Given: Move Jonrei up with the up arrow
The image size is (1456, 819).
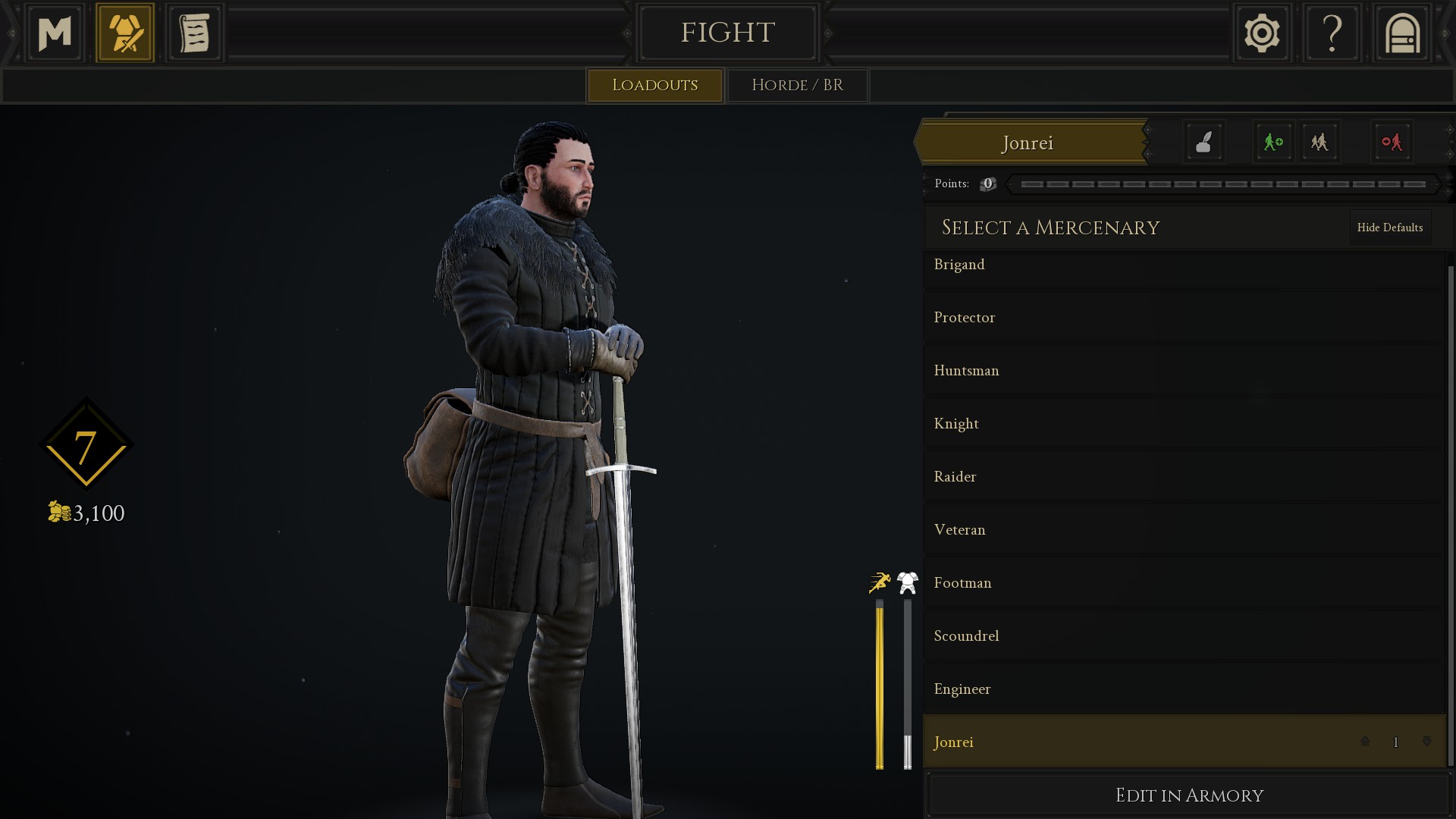Looking at the screenshot, I should coord(1365,742).
